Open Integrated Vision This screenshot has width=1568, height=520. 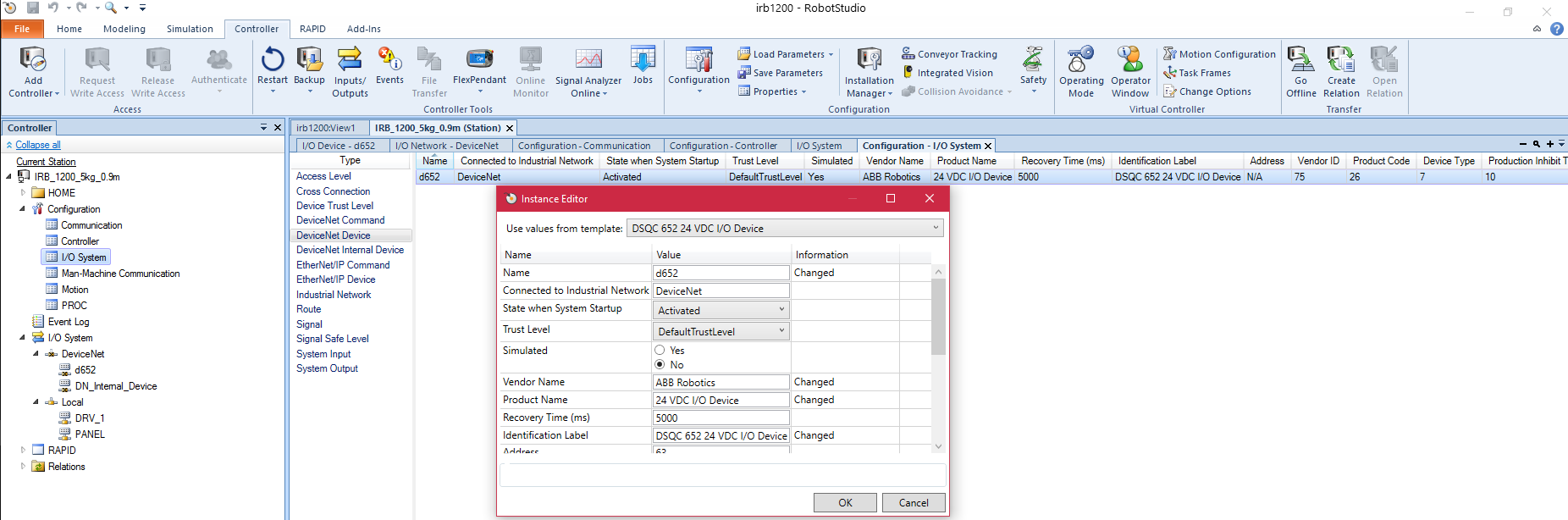[947, 73]
